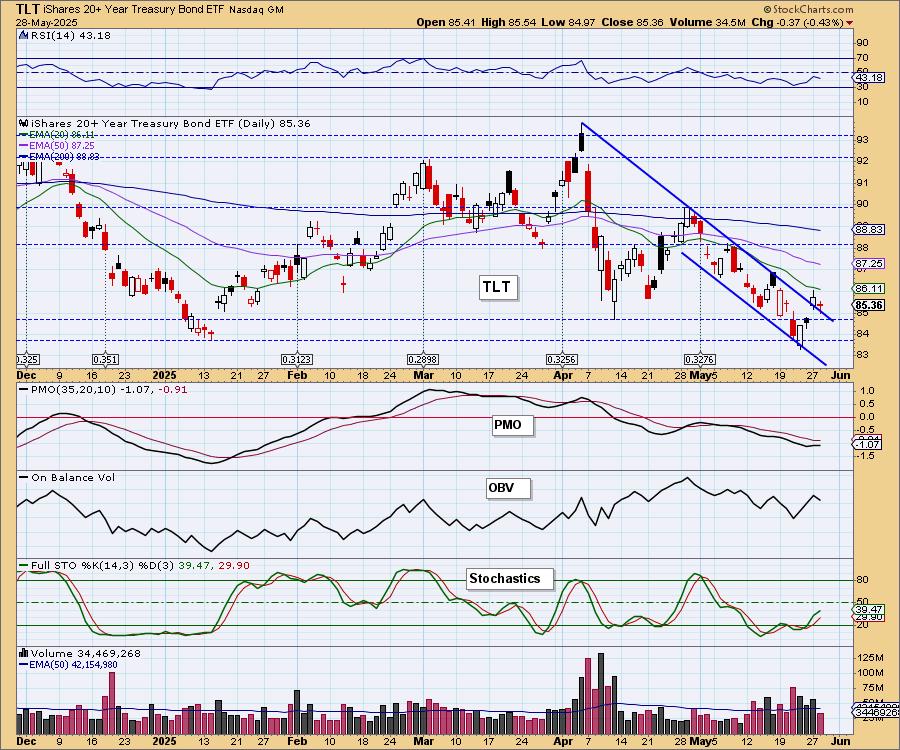Click the TLT annotation box on the price chart
This screenshot has height=750, width=900.
click(497, 286)
